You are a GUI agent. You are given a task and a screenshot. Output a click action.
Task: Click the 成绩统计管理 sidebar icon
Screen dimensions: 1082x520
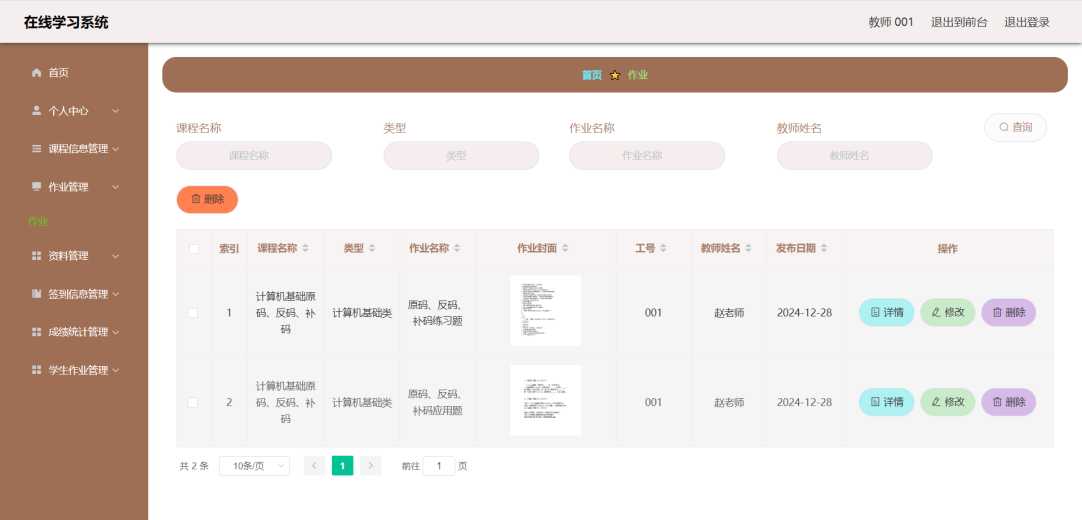pyautogui.click(x=37, y=332)
